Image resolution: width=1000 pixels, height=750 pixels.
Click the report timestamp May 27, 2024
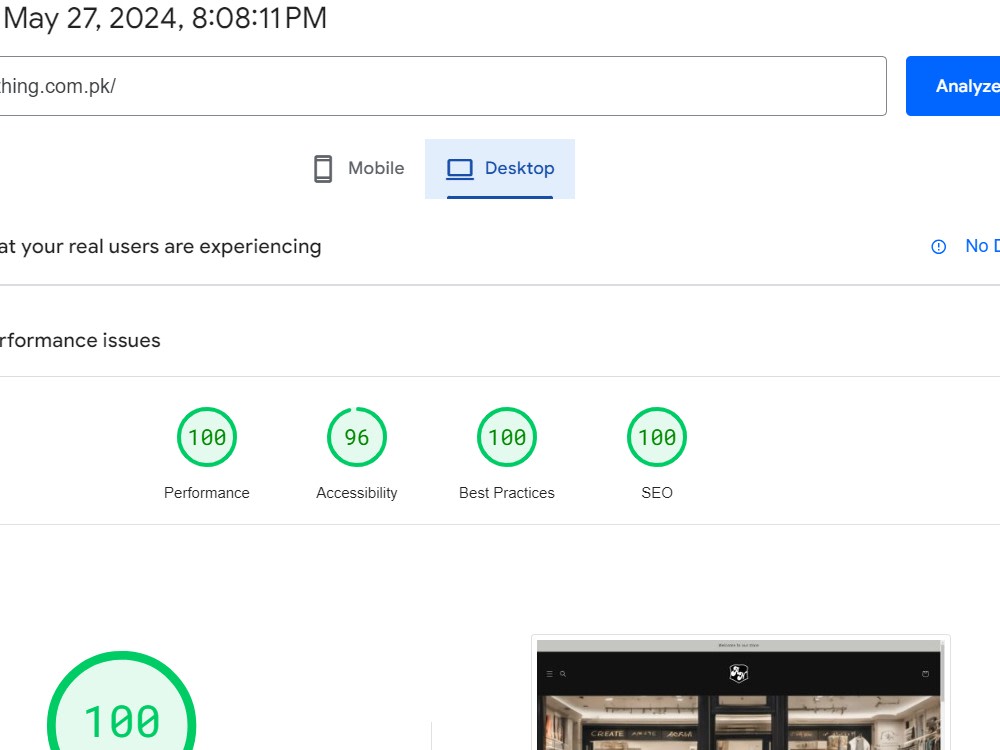(165, 18)
